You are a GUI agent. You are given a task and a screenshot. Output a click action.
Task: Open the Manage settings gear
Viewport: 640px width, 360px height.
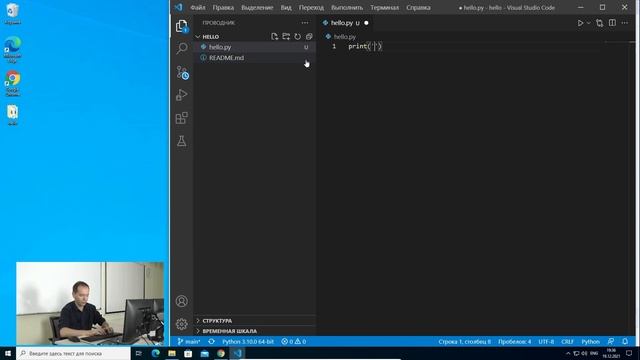[x=182, y=324]
